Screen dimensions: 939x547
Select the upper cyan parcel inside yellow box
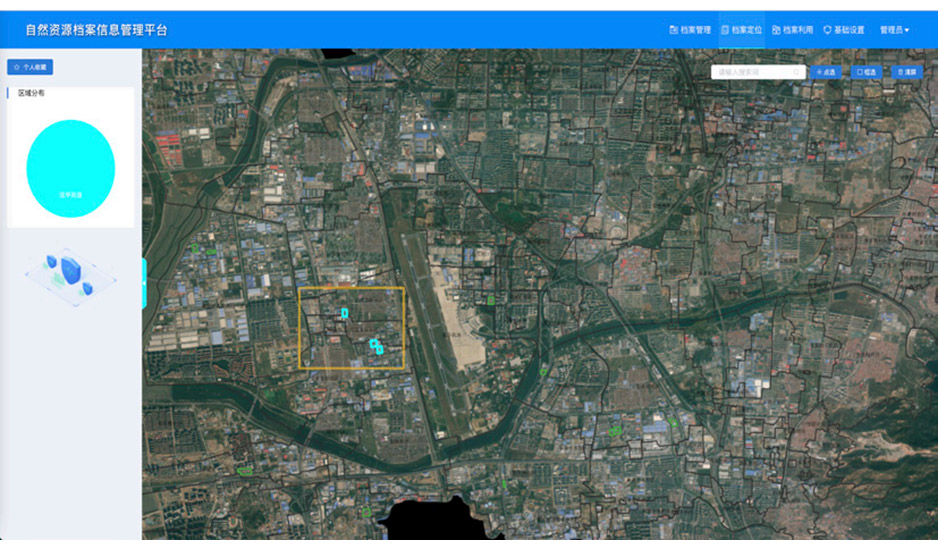344,313
